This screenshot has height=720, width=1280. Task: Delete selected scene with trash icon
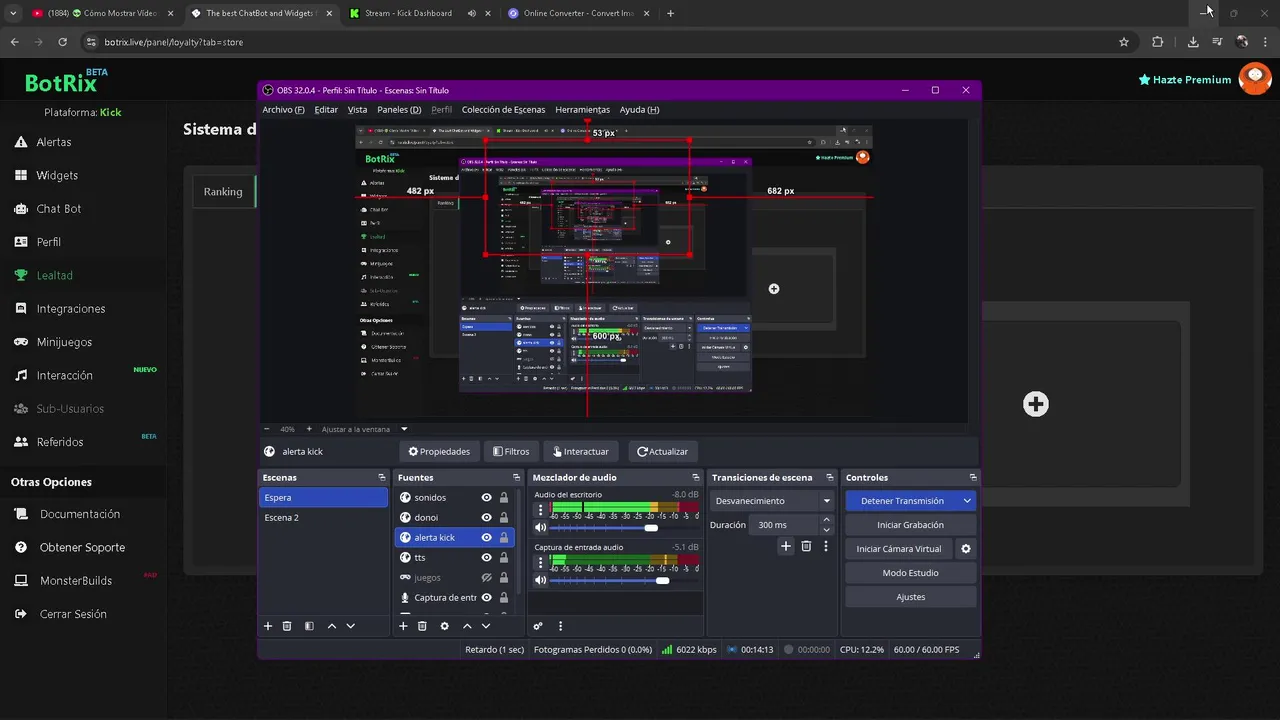click(x=287, y=626)
